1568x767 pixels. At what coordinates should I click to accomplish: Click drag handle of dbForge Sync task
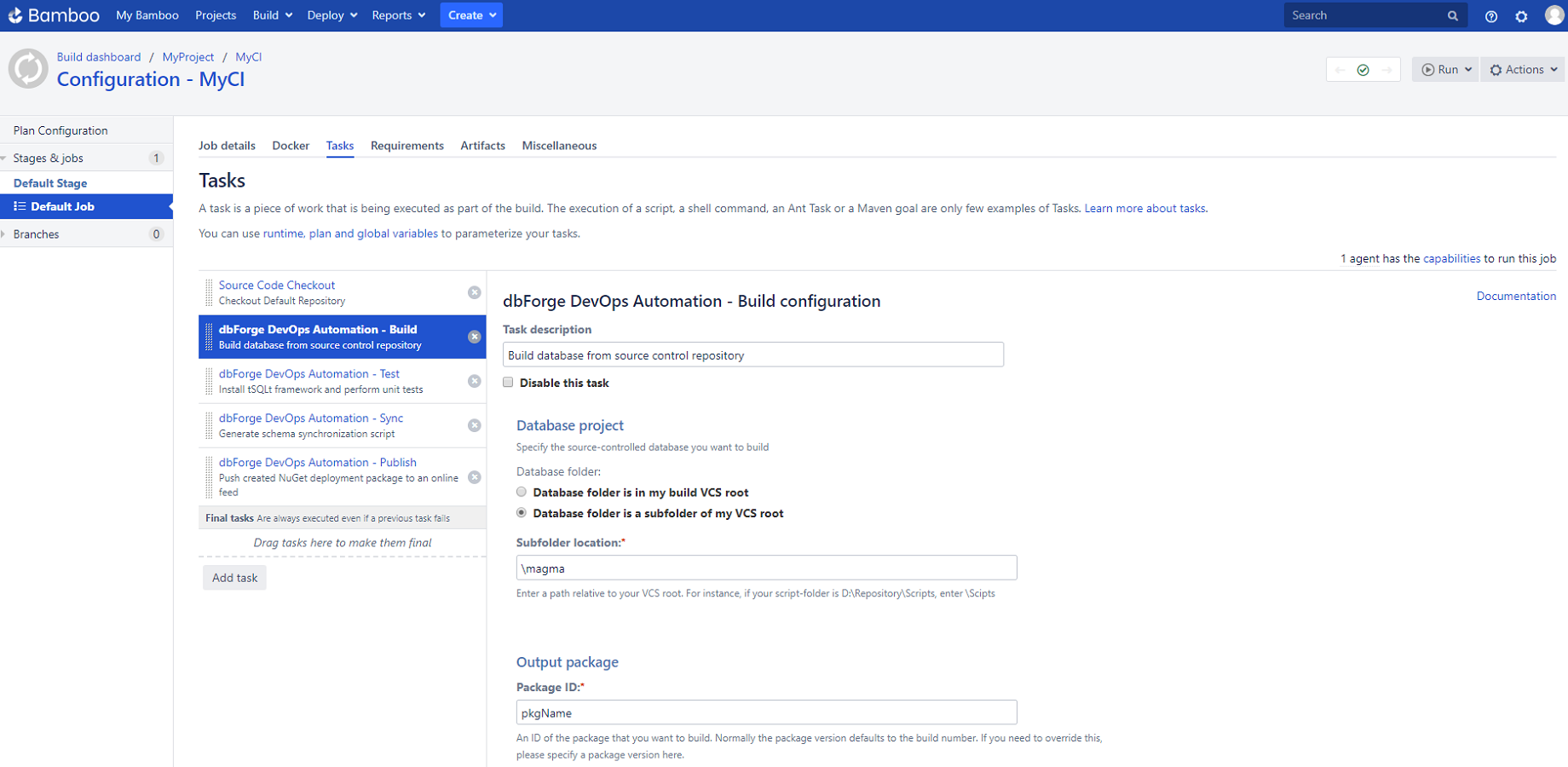[209, 425]
